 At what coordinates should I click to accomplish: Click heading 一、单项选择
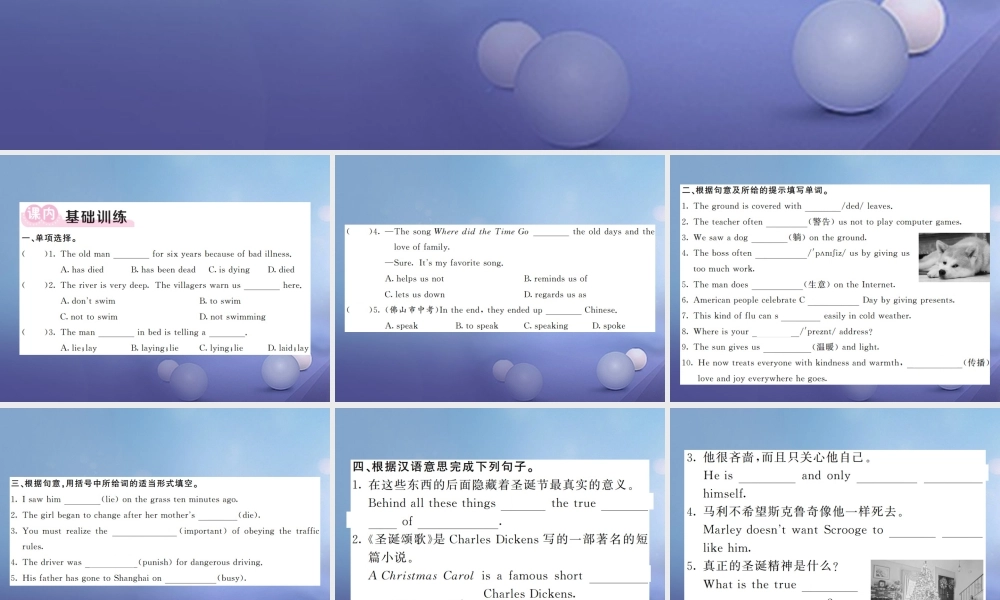(49, 238)
